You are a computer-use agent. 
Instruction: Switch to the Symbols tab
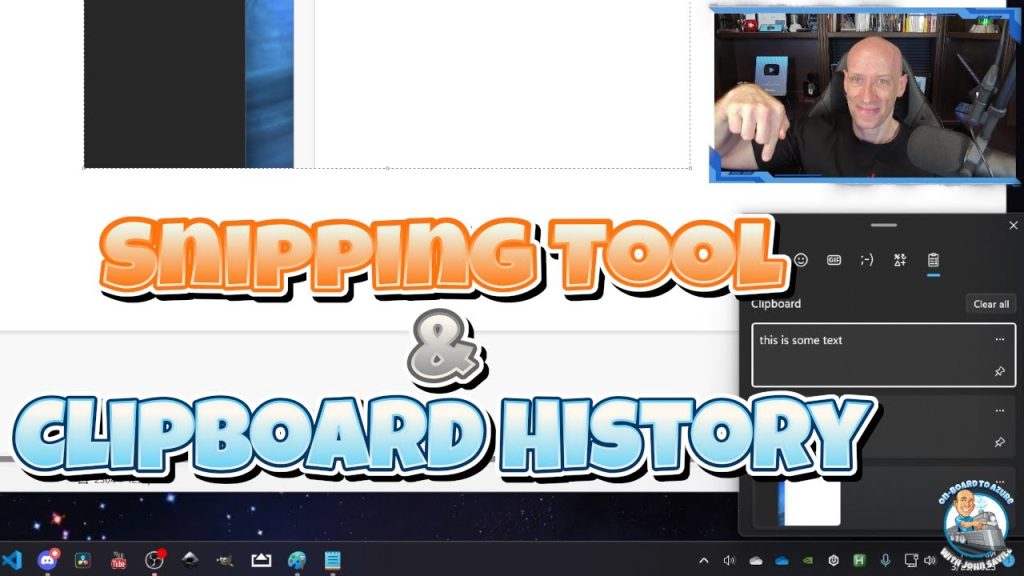pyautogui.click(x=900, y=260)
